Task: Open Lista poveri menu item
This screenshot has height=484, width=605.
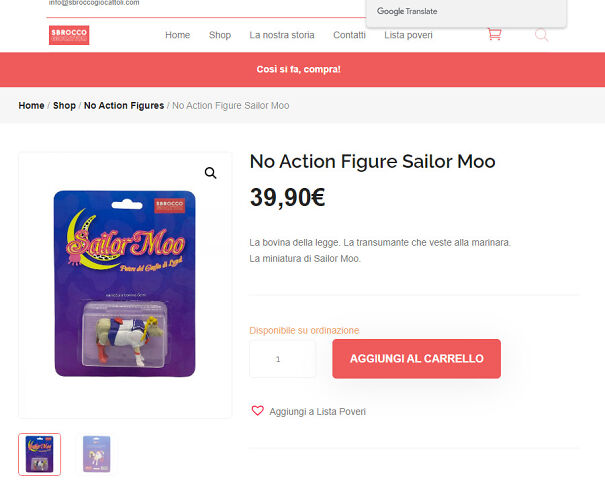Action: click(408, 35)
